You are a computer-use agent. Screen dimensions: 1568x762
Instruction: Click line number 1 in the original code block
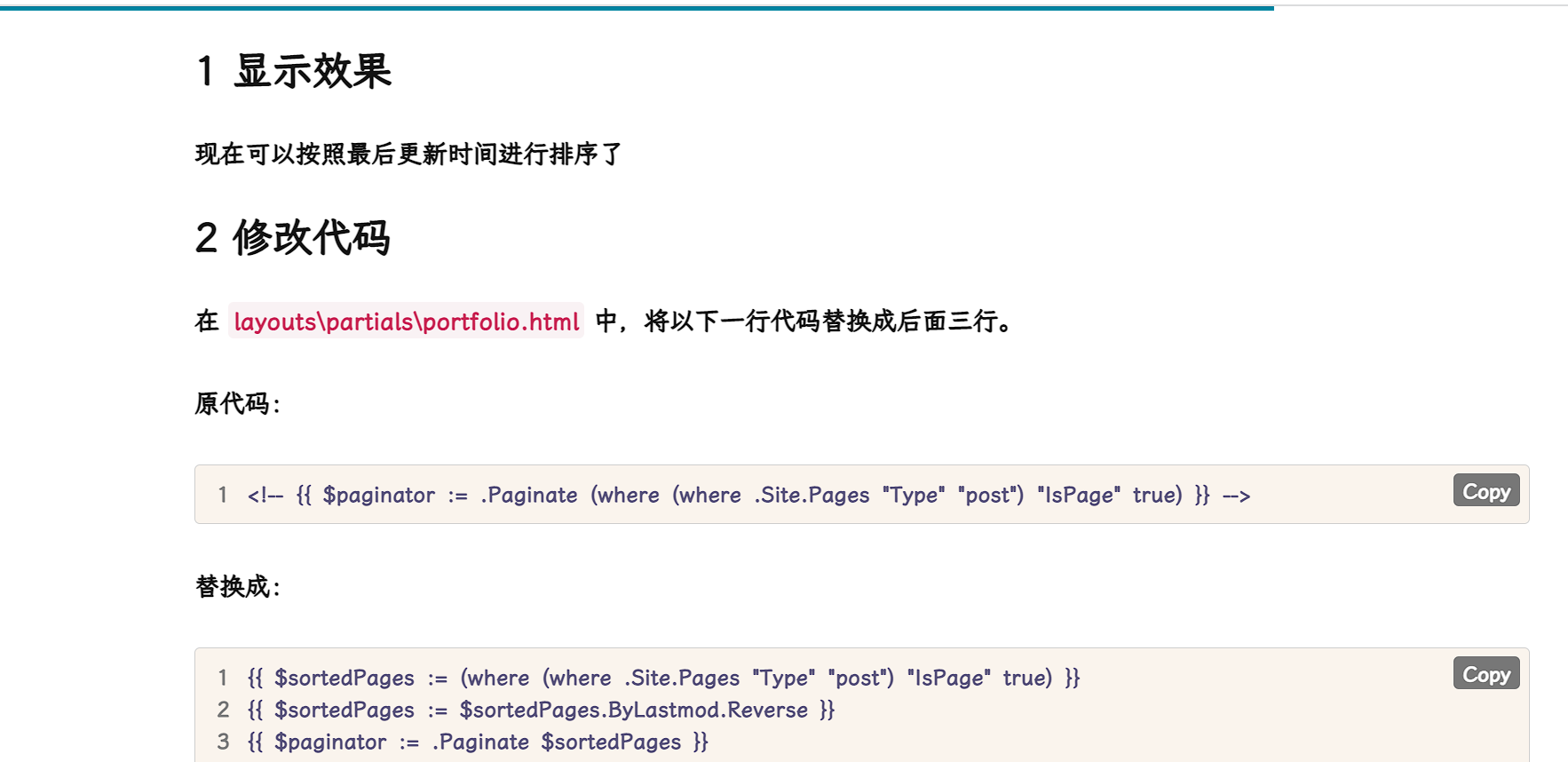[223, 496]
